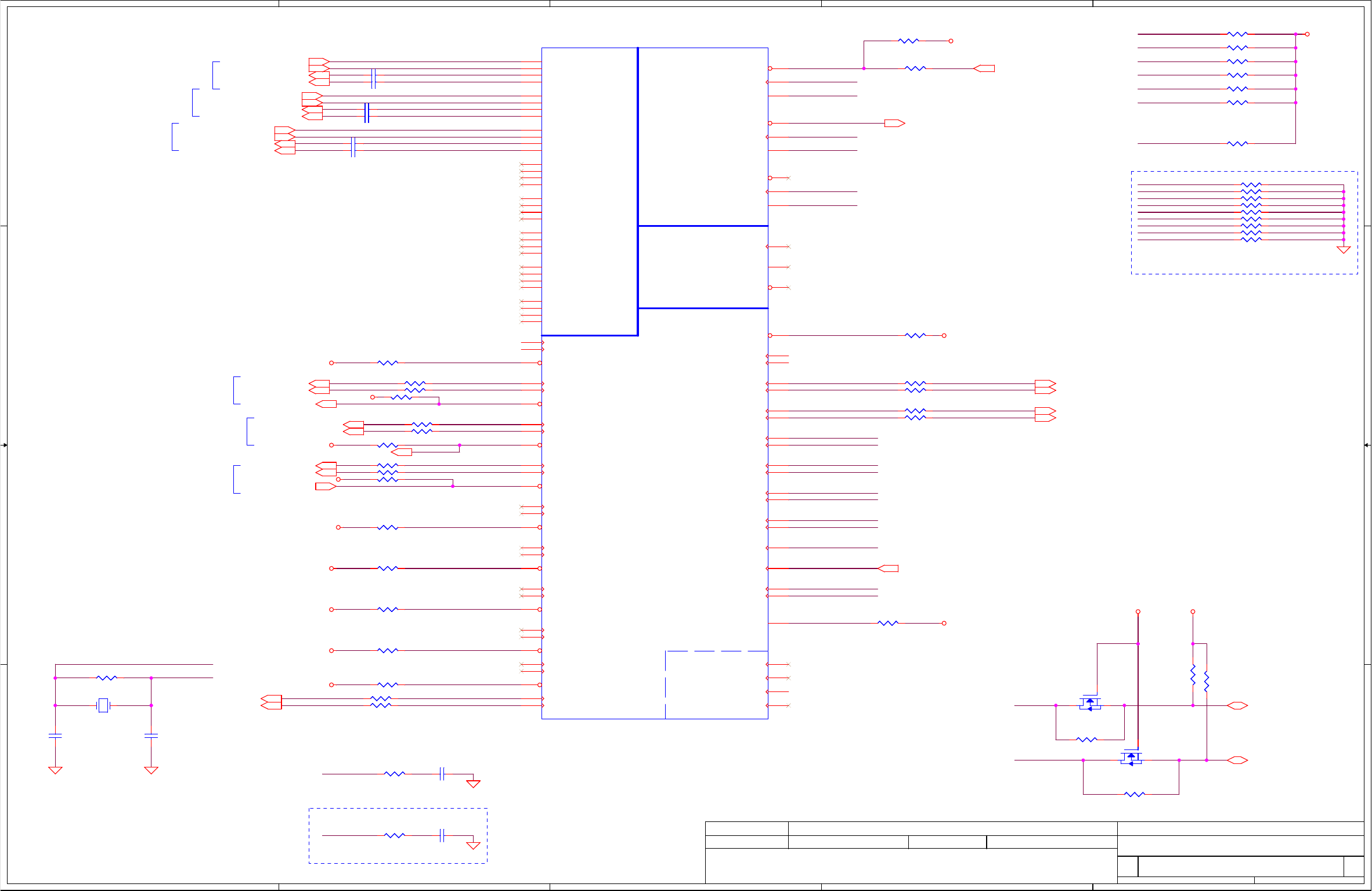Click ground symbol in bottom dashed box
Image resolution: width=1372 pixels, height=891 pixels.
pyautogui.click(x=474, y=845)
